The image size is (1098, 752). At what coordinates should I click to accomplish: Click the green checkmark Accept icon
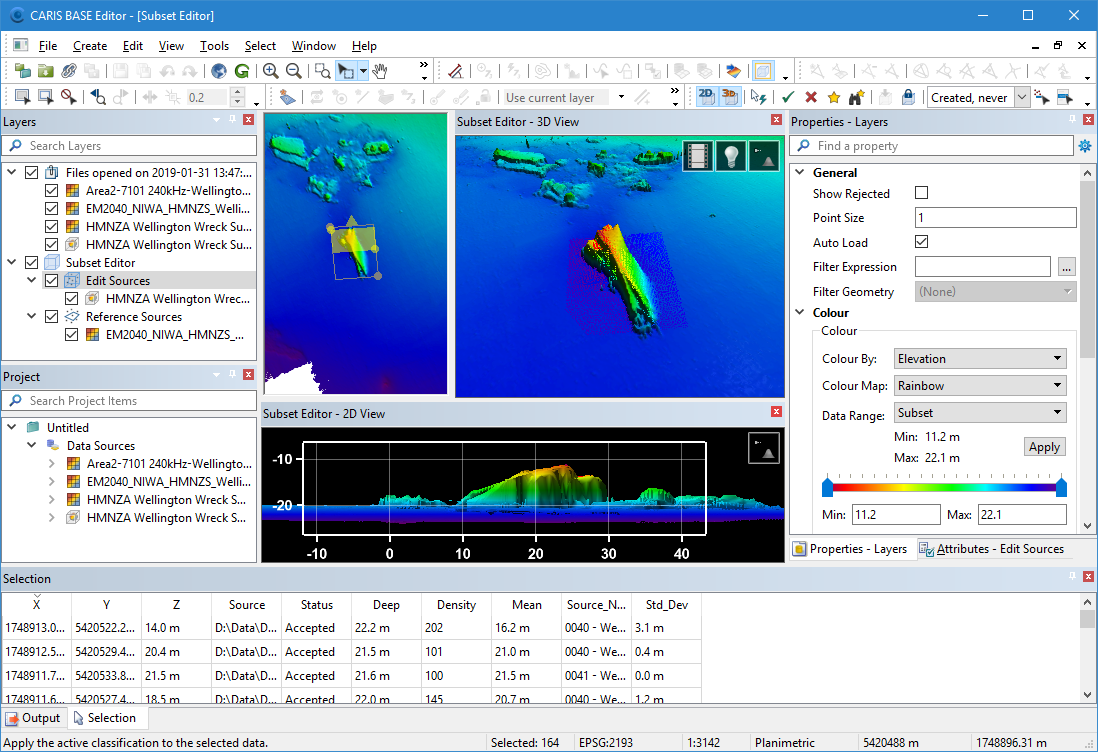tap(788, 97)
